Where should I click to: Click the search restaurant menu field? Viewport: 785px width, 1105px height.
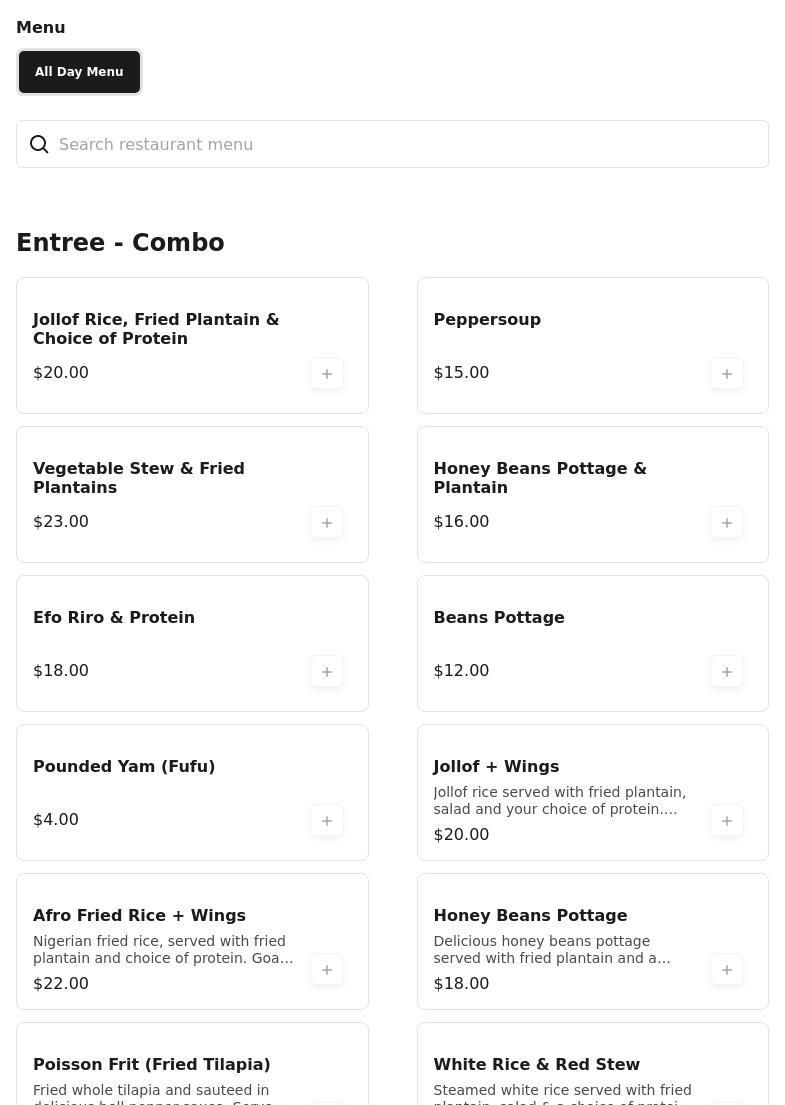pyautogui.click(x=400, y=145)
